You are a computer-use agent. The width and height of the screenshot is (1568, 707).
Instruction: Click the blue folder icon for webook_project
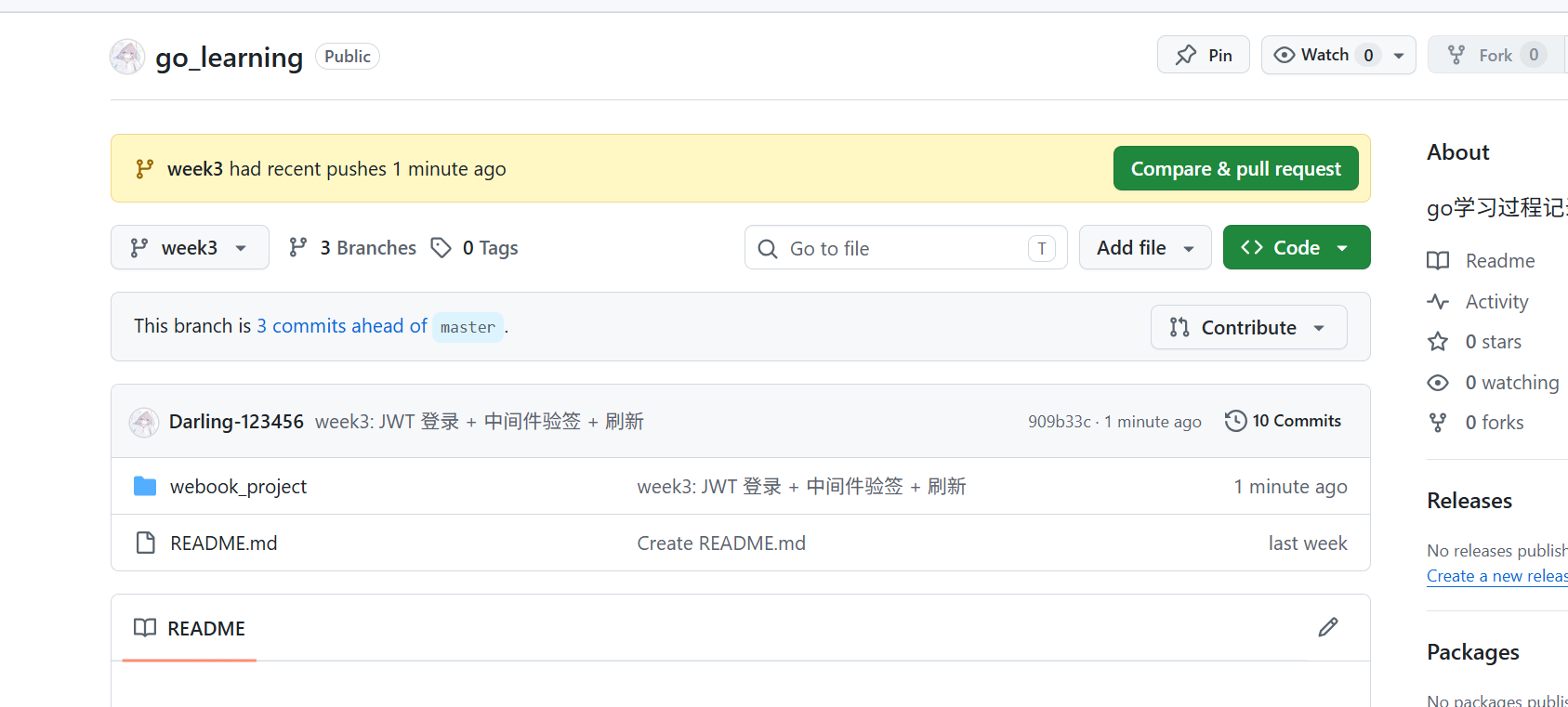tap(145, 486)
